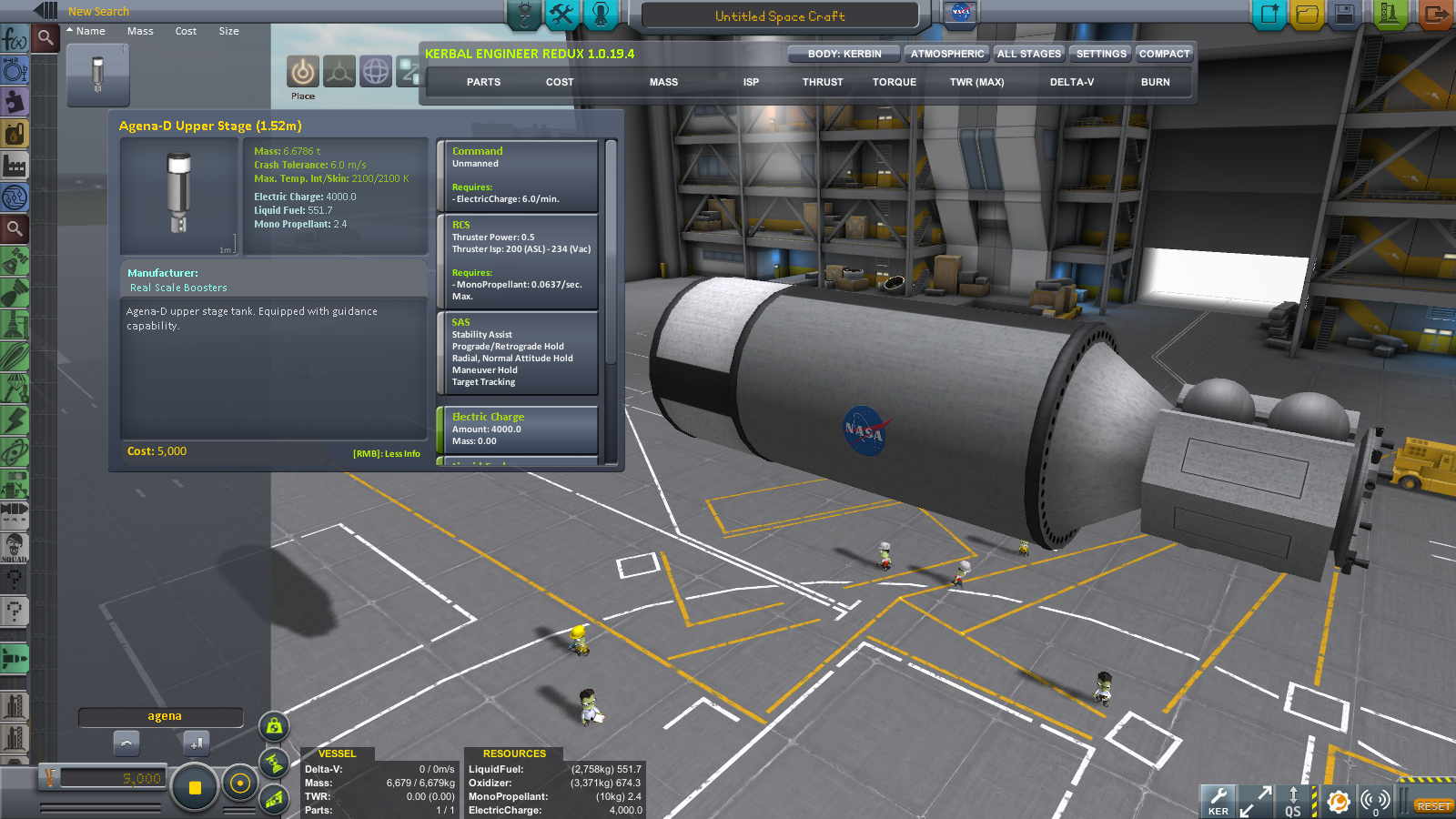Collapse parts panel with arrow button

[x=44, y=11]
